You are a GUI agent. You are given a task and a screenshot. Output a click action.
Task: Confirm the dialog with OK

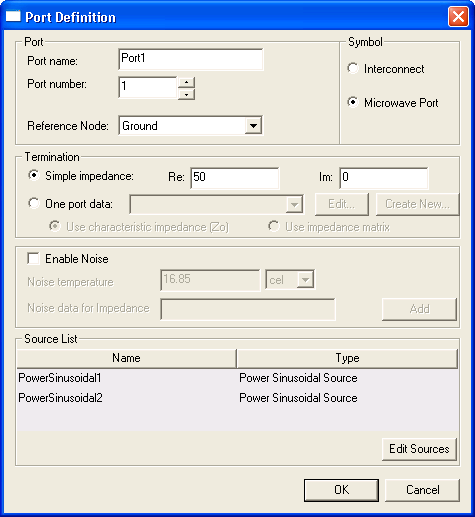[x=341, y=490]
